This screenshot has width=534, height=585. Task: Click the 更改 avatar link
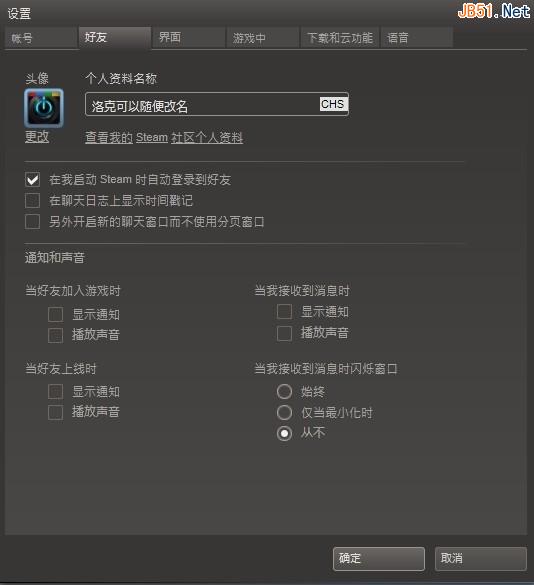point(37,137)
